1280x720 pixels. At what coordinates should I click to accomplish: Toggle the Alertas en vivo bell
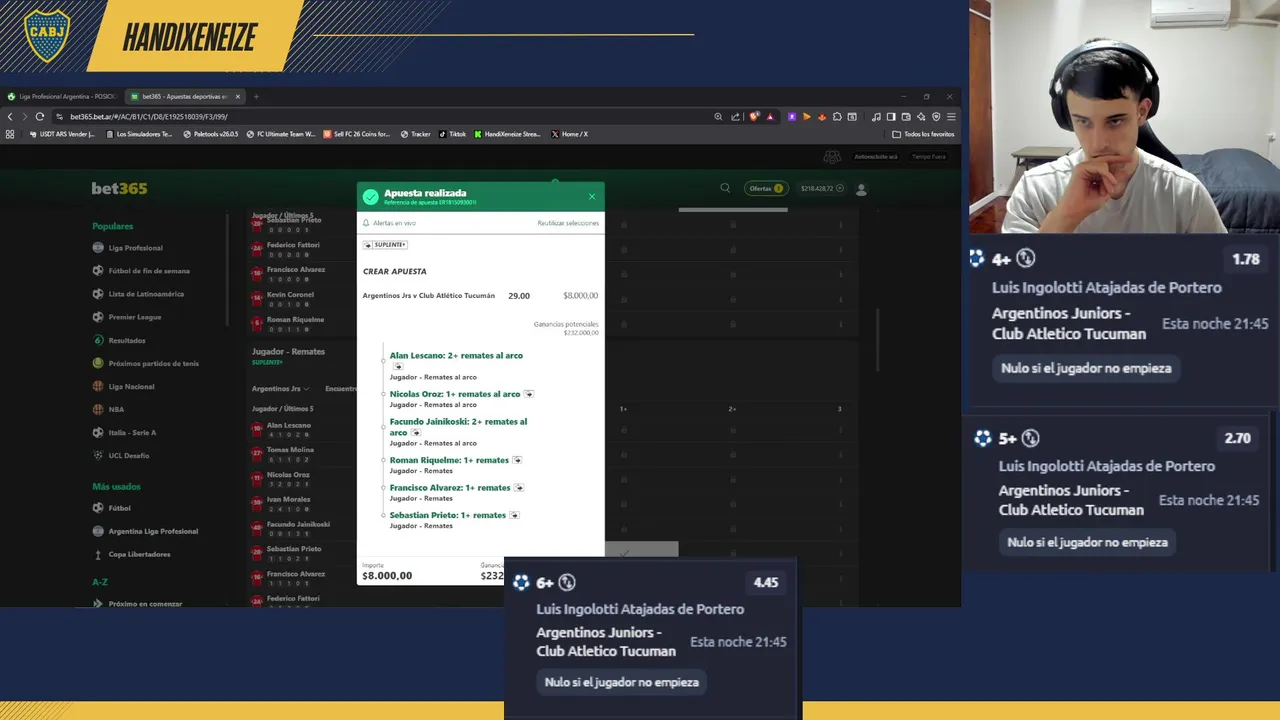pyautogui.click(x=366, y=223)
